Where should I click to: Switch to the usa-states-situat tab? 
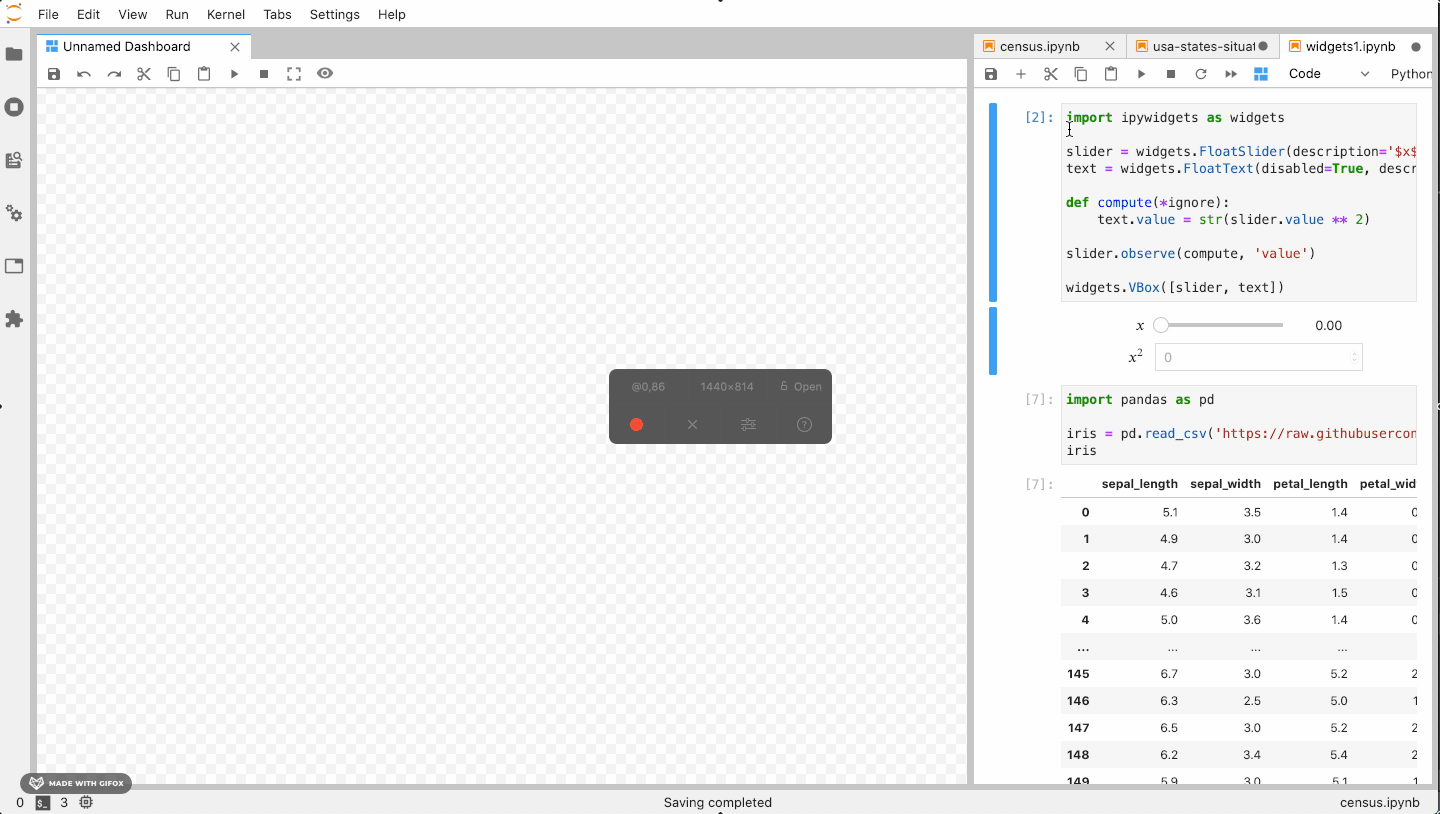pos(1203,46)
